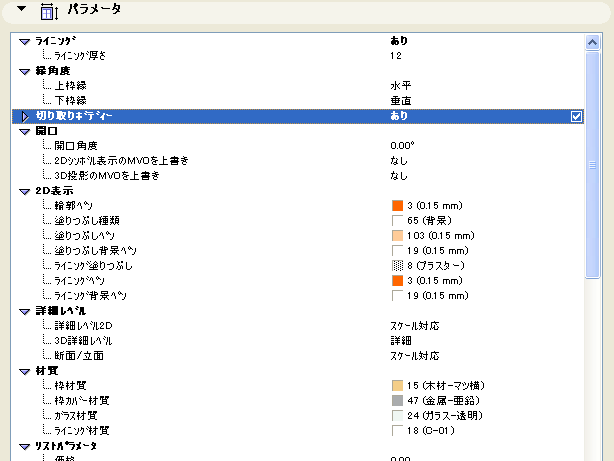Expand the 切り取りボディー group
The width and height of the screenshot is (614, 461).
coord(25,116)
